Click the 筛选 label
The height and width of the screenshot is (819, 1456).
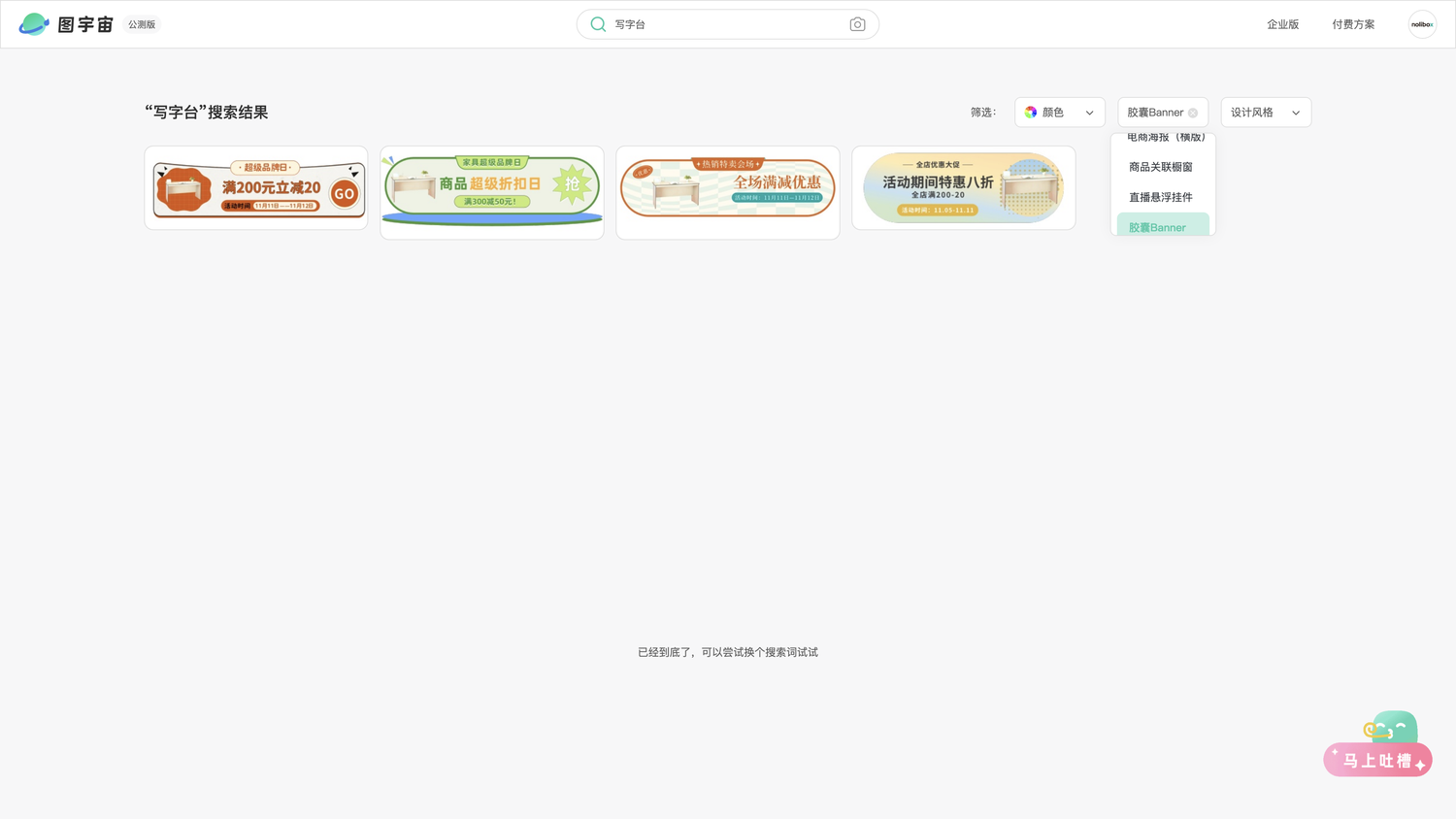click(983, 113)
